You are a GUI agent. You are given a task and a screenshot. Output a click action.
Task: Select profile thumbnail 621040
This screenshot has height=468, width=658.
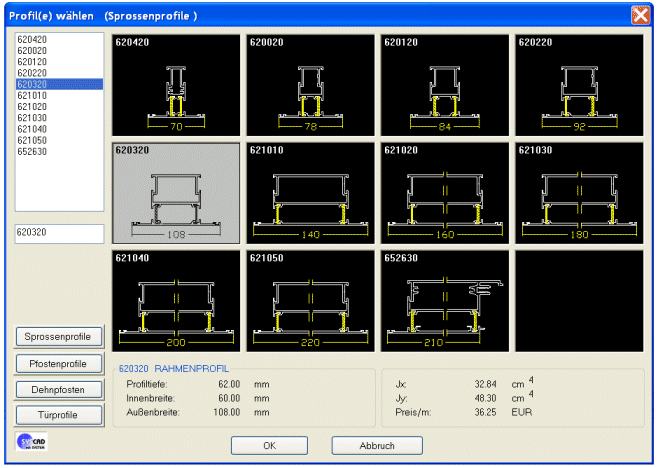(176, 299)
